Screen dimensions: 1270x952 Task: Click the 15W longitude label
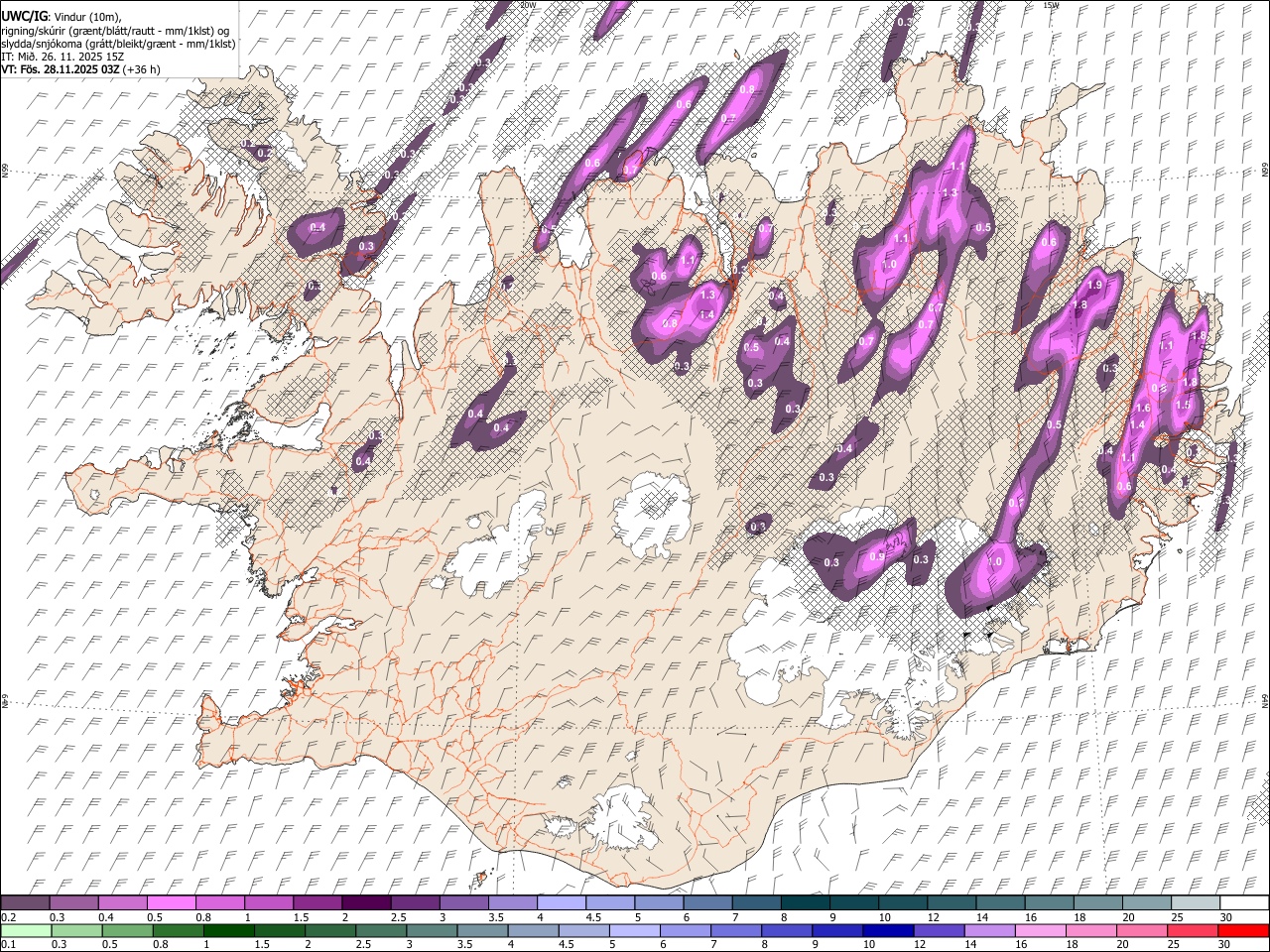(x=1051, y=5)
